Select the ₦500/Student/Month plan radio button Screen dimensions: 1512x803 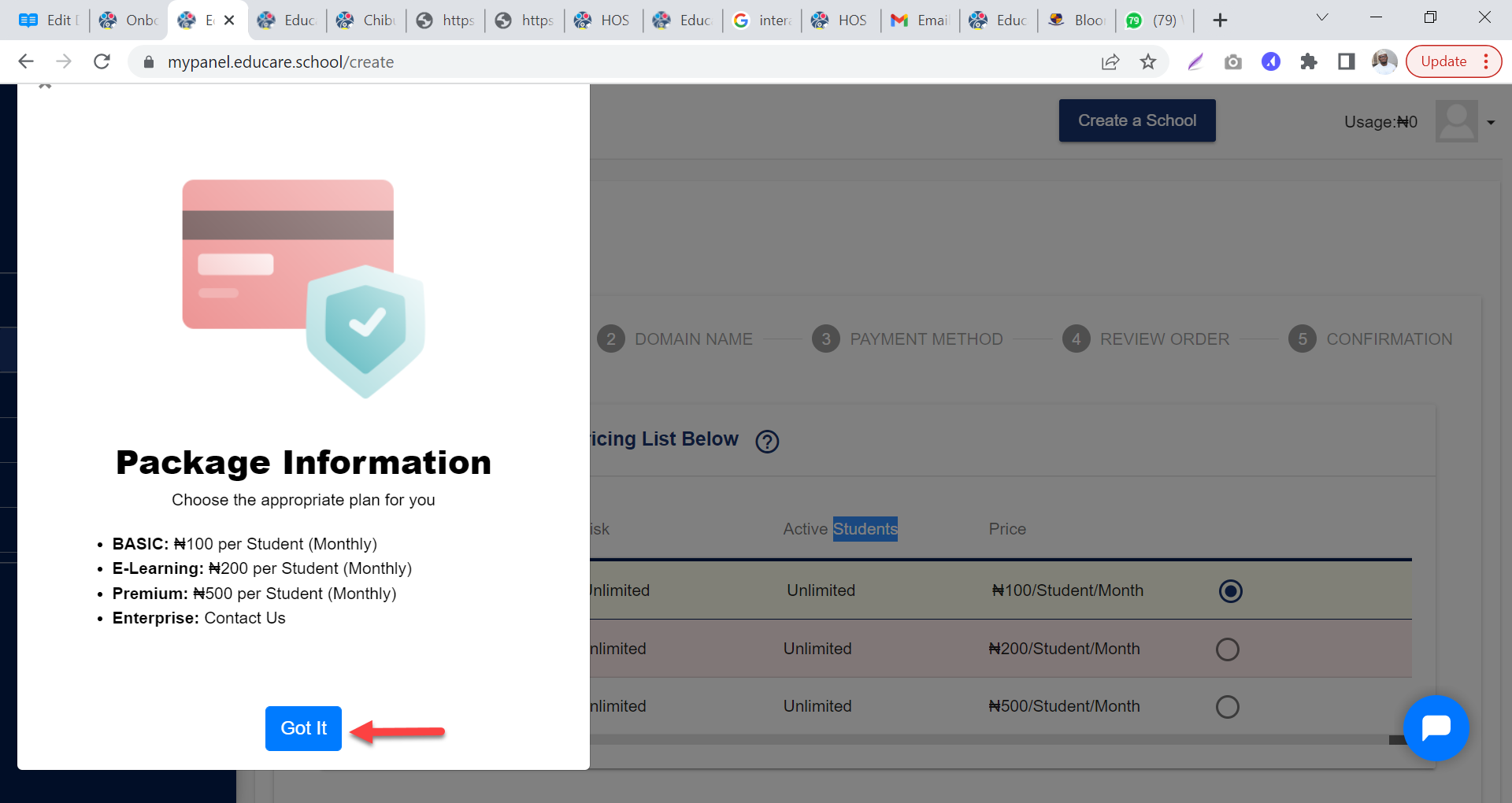click(1227, 707)
